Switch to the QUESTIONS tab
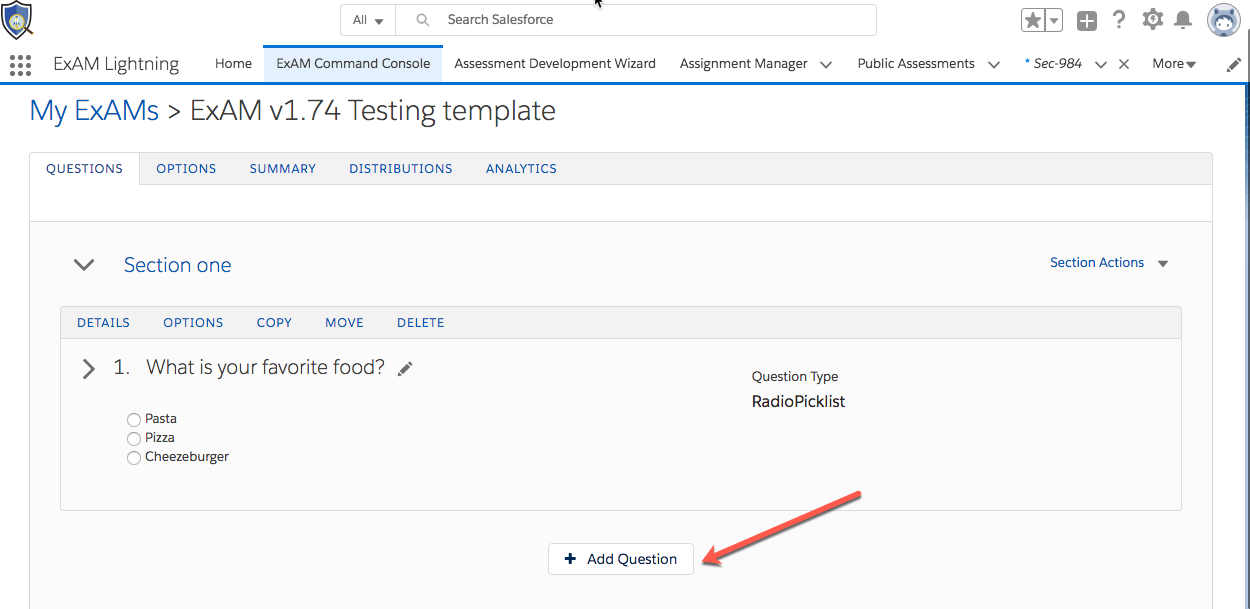This screenshot has height=609, width=1250. pyautogui.click(x=85, y=169)
